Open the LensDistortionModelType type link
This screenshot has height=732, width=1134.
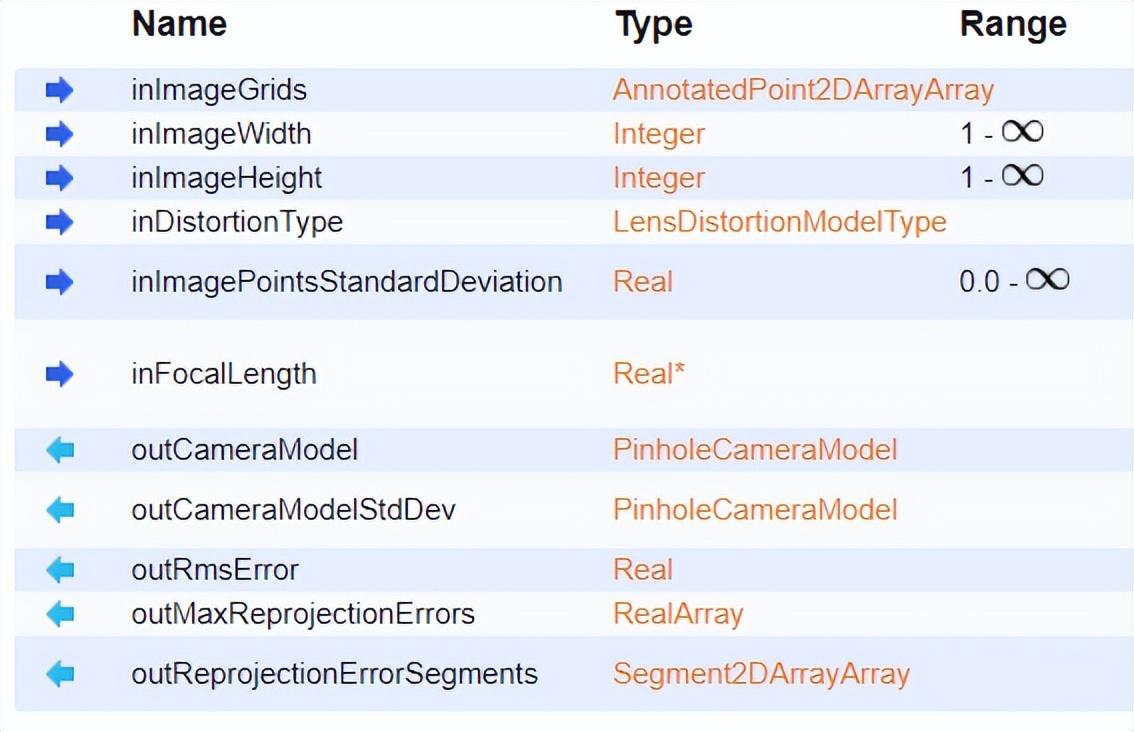[x=779, y=221]
